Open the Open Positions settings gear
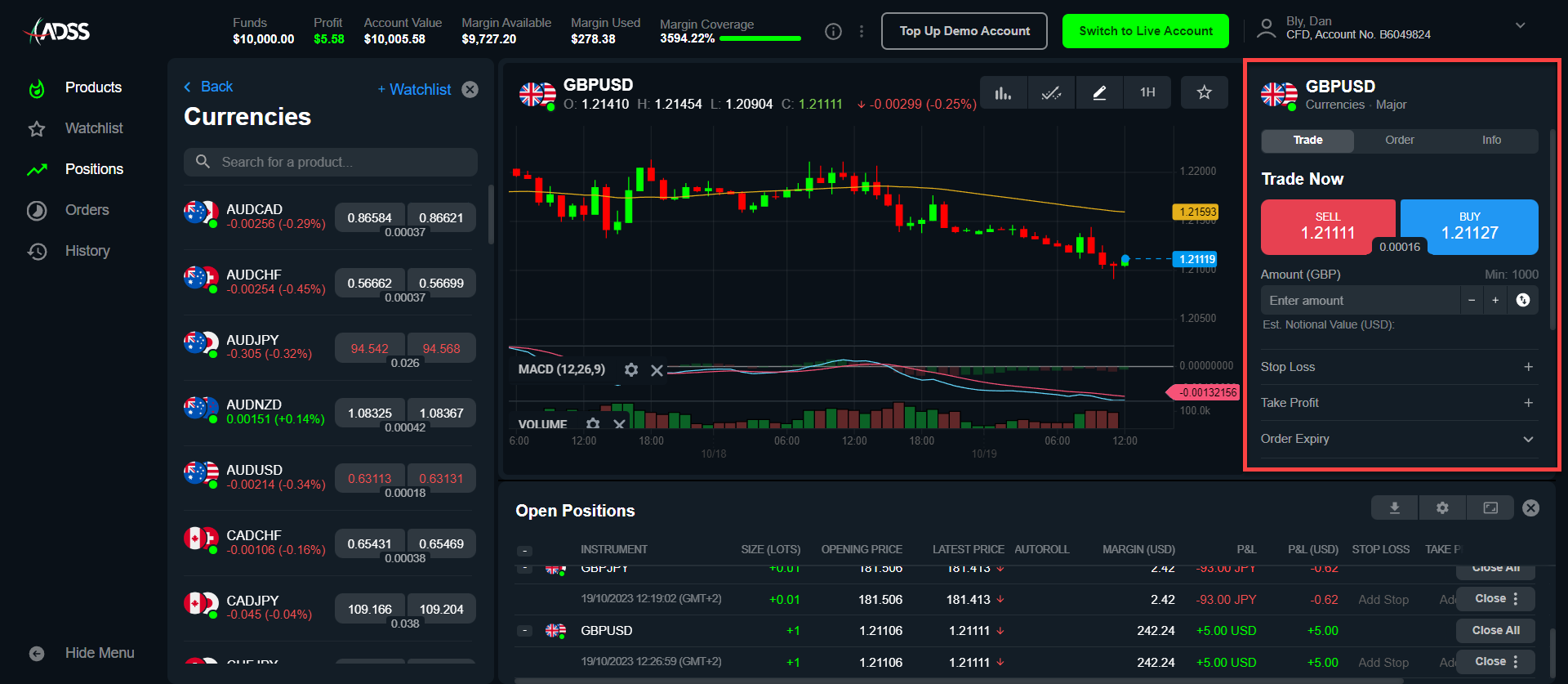This screenshot has height=684, width=1568. point(1442,508)
